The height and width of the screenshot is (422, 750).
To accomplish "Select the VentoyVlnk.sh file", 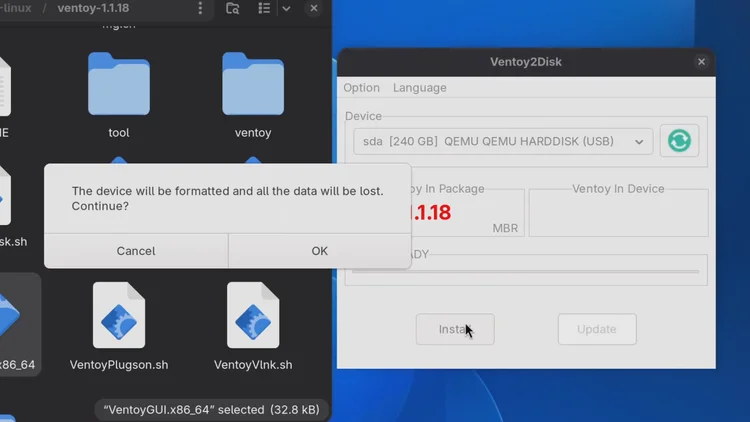I will coord(253,326).
